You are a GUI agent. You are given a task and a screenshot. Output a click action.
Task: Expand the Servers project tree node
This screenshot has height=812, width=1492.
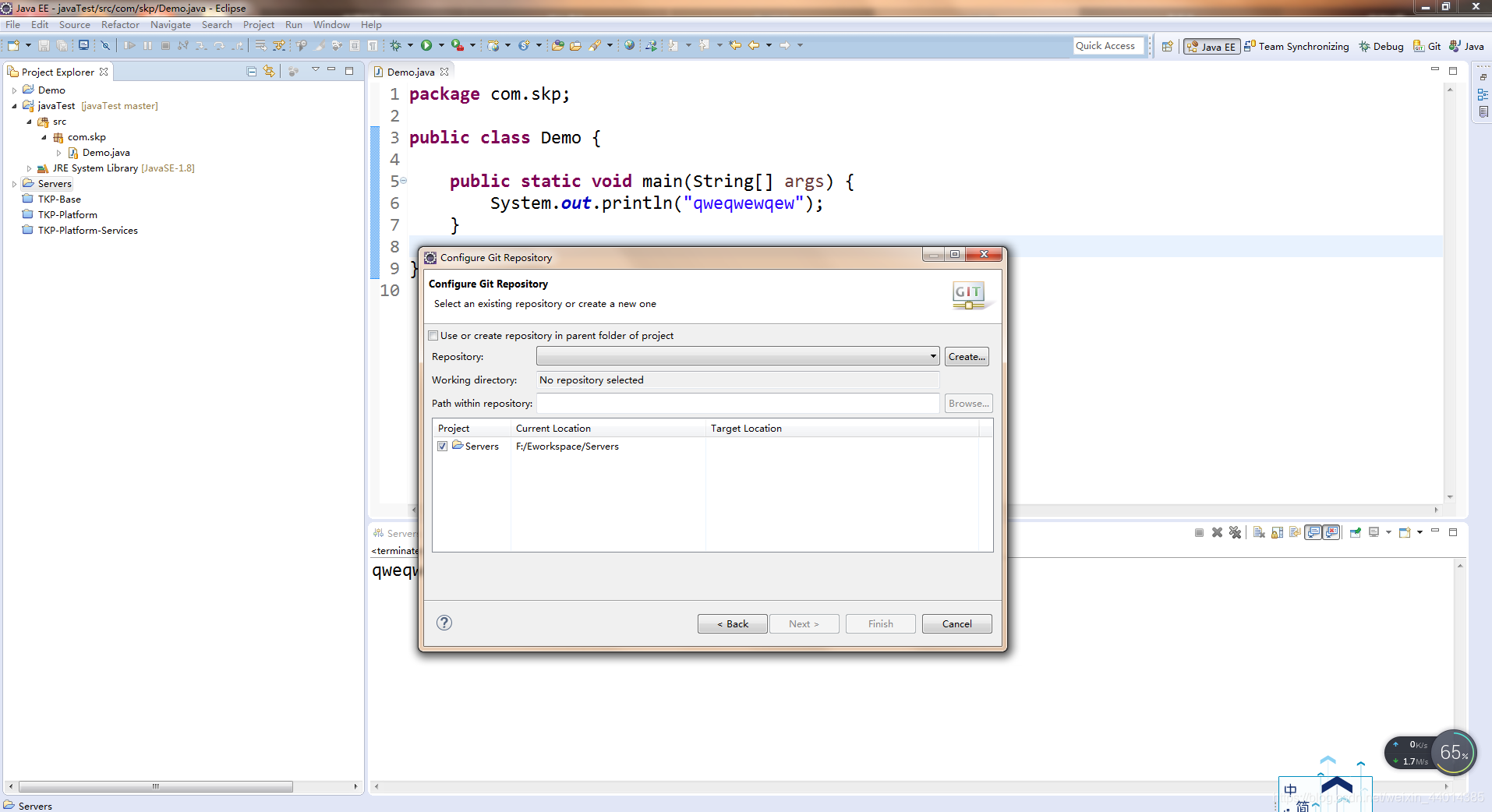(14, 184)
